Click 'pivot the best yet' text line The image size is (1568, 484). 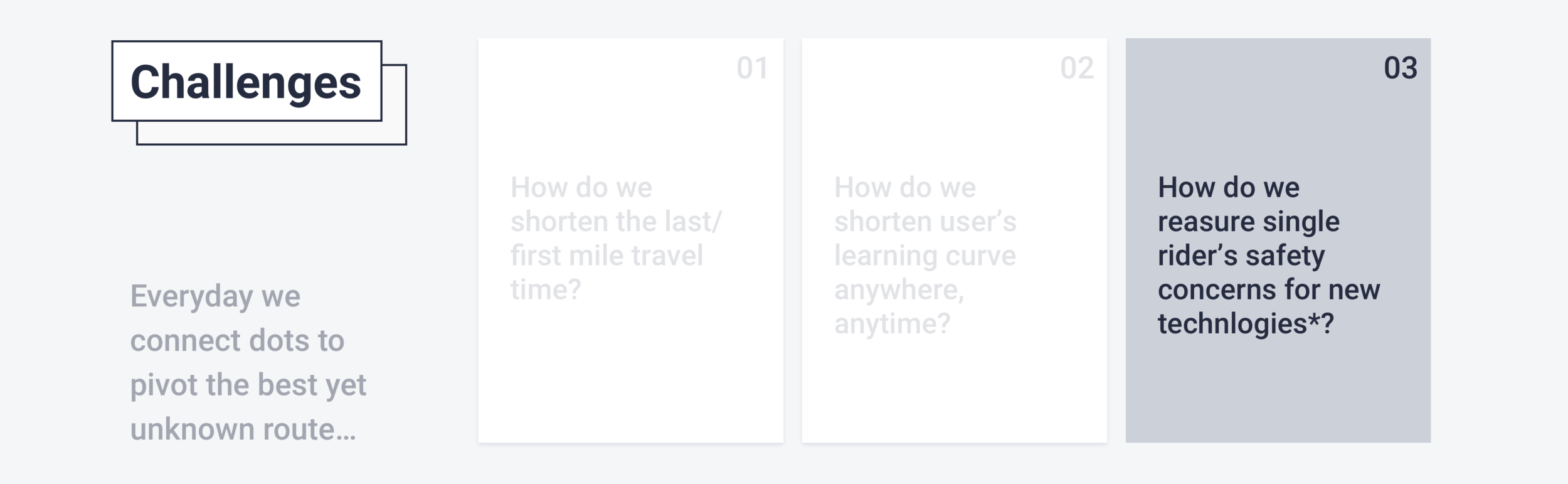(248, 385)
